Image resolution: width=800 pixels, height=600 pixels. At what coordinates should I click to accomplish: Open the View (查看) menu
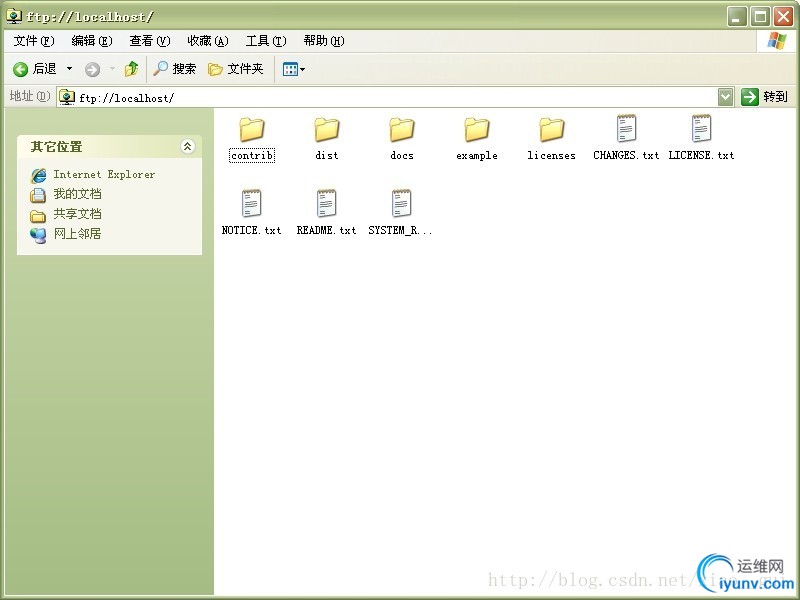coord(149,41)
